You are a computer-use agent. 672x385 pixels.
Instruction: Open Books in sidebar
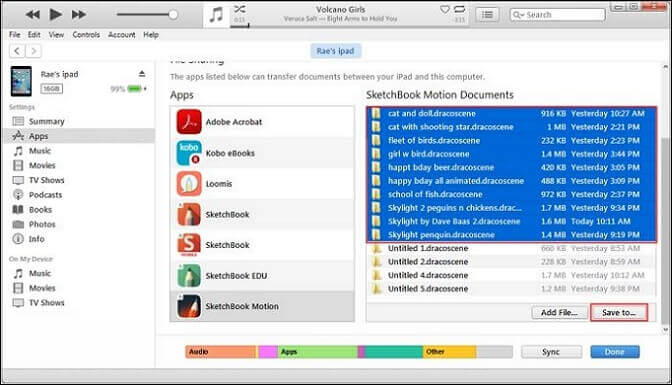[x=40, y=209]
